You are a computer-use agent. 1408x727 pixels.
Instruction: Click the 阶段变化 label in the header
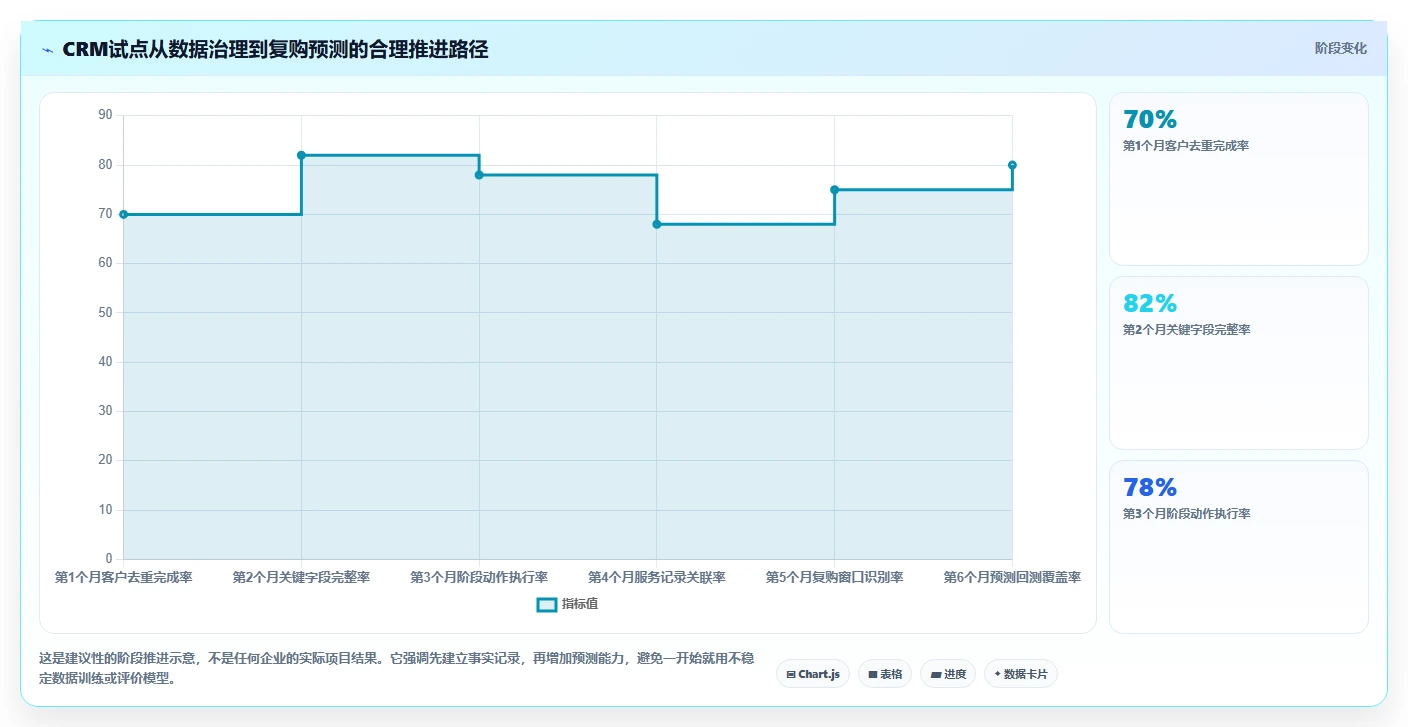pyautogui.click(x=1340, y=48)
